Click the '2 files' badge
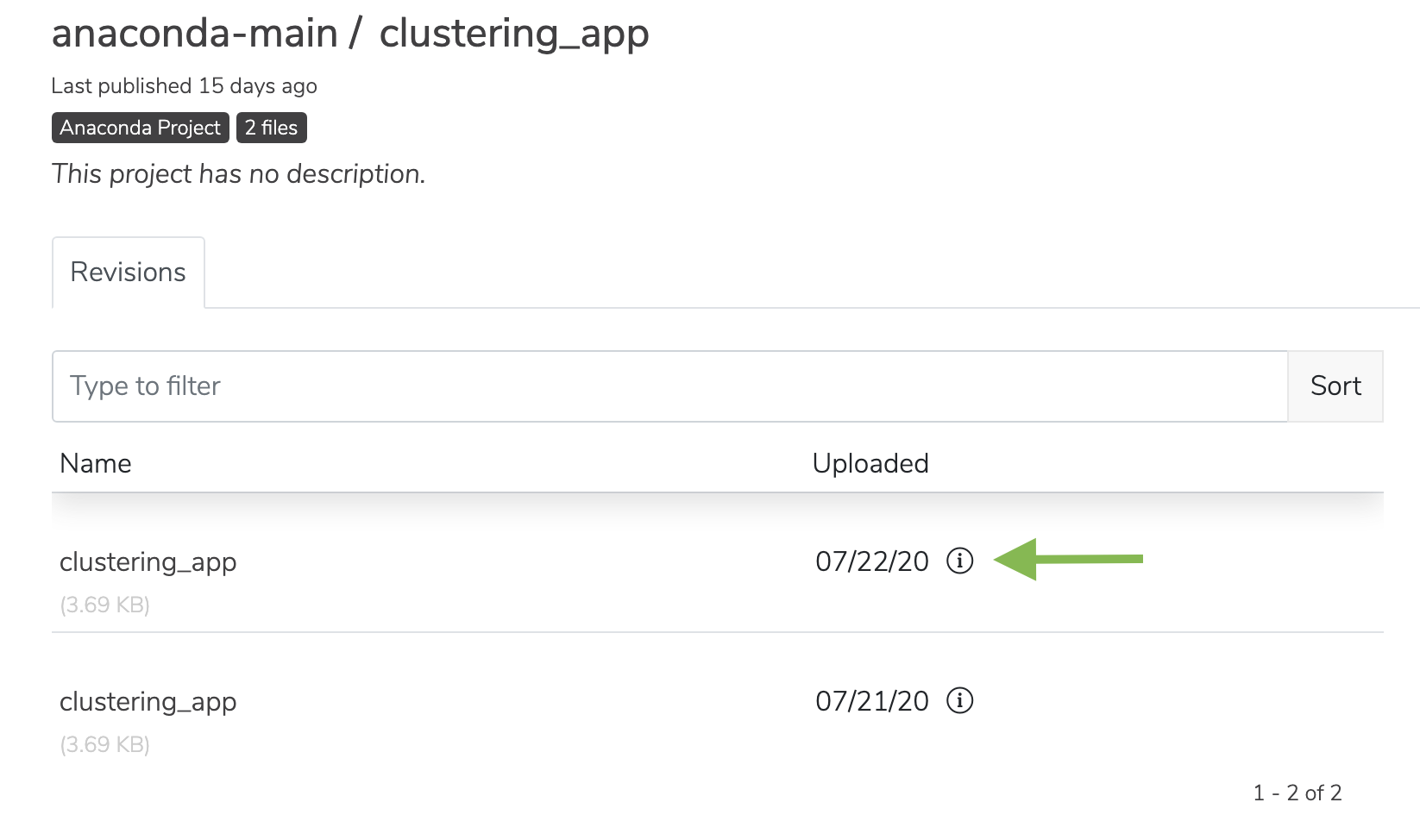The width and height of the screenshot is (1420, 840). tap(271, 128)
